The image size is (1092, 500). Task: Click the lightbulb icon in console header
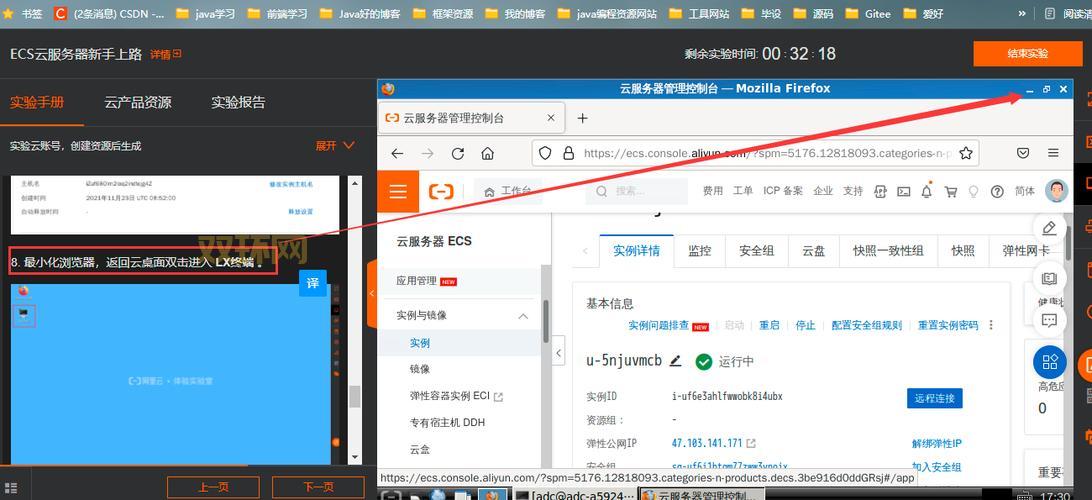(974, 192)
